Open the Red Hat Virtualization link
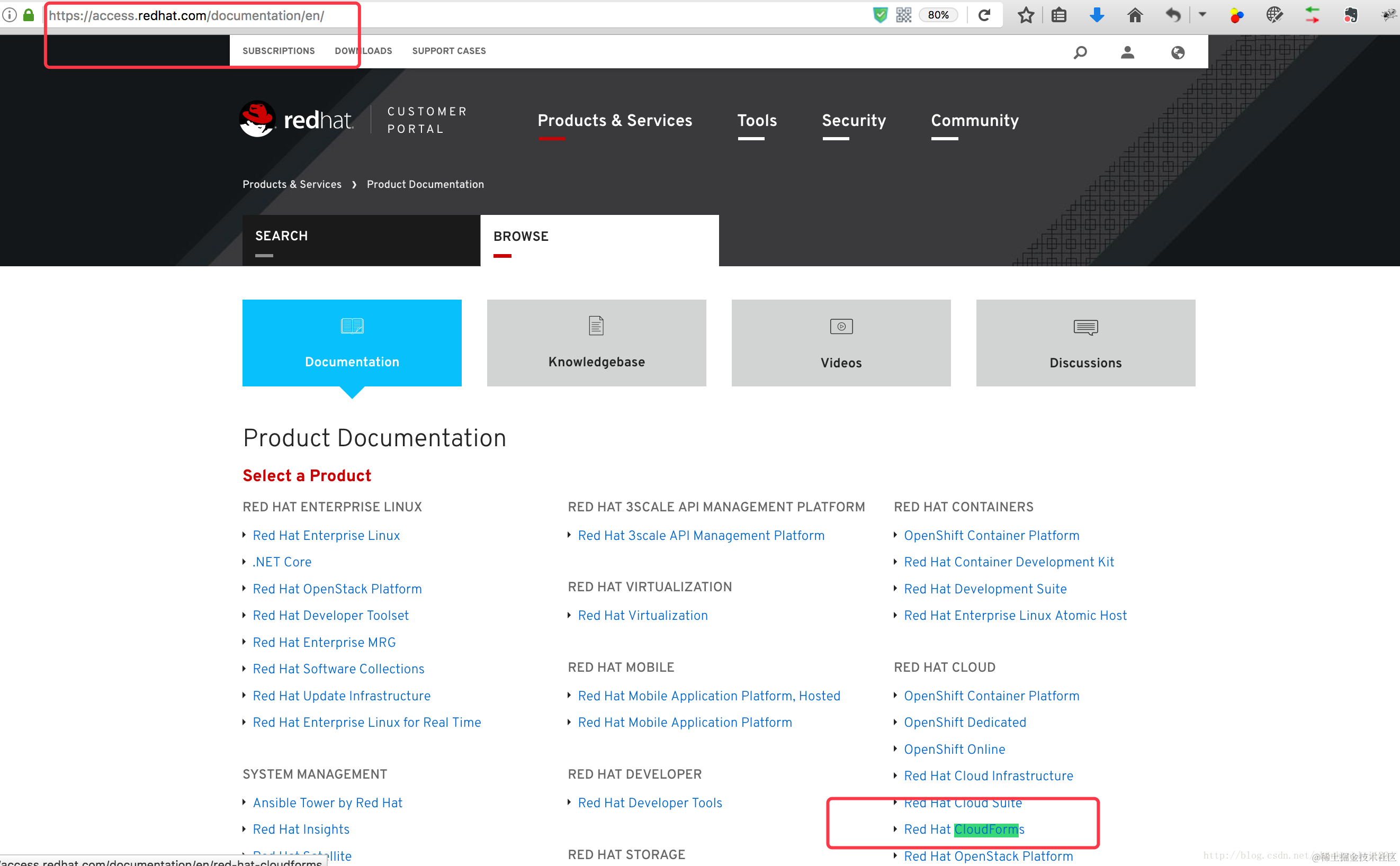1400x866 pixels. (x=642, y=616)
